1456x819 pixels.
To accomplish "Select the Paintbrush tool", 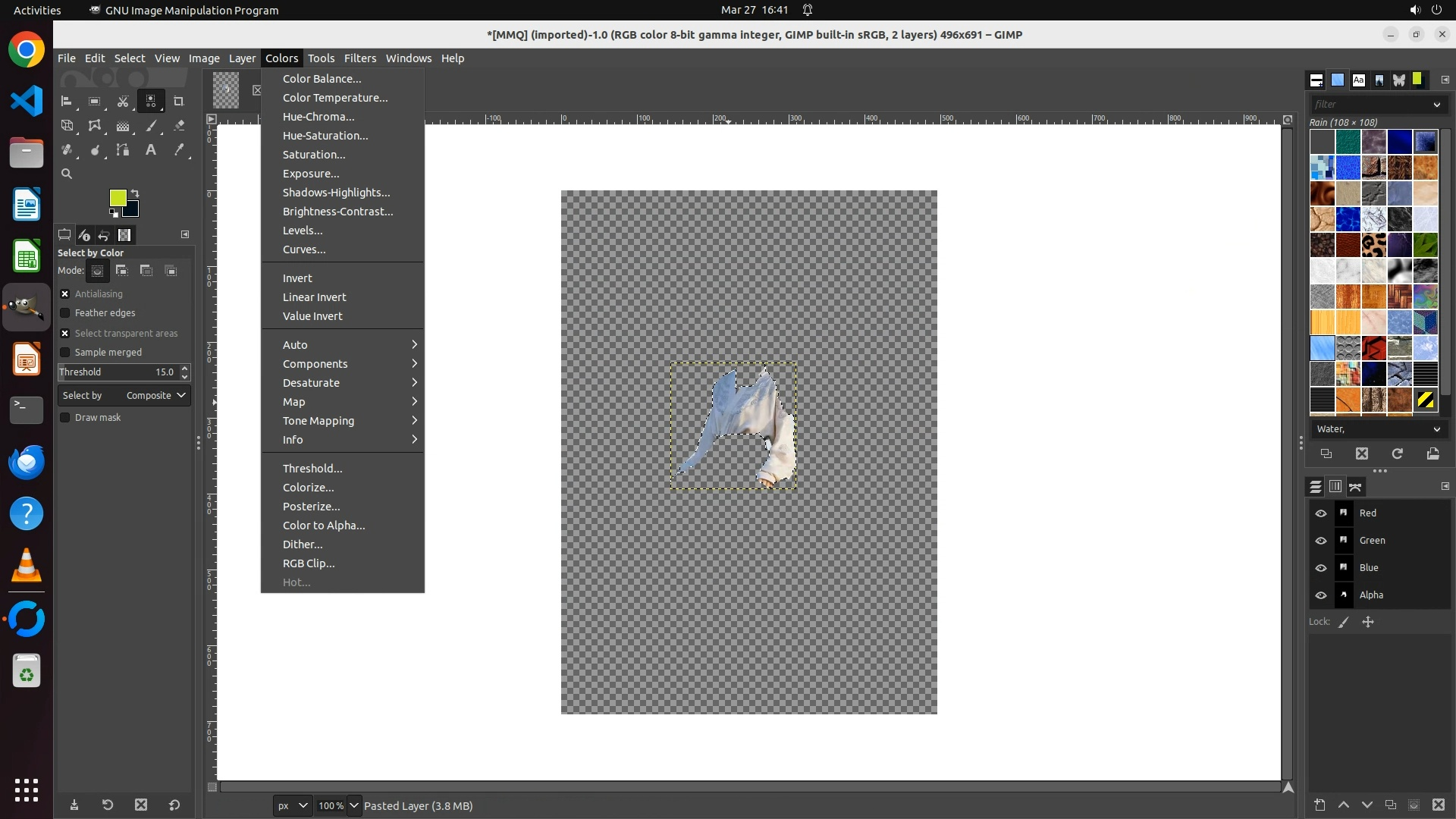I will click(151, 126).
